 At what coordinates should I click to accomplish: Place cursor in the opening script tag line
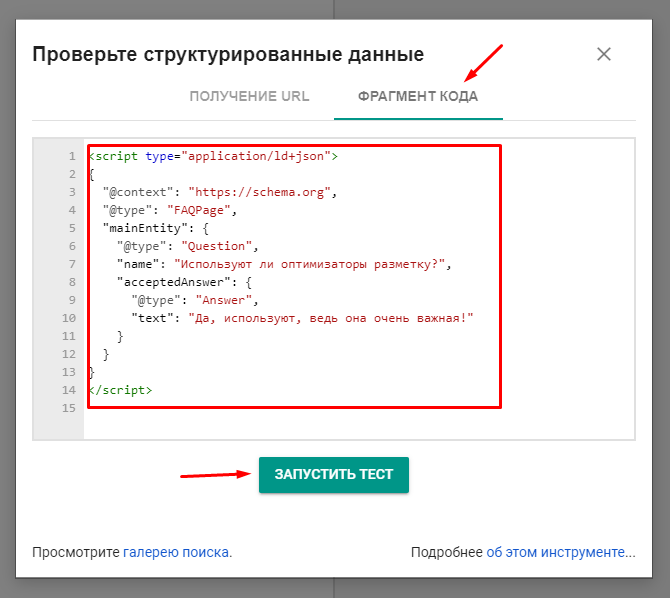pyautogui.click(x=214, y=157)
